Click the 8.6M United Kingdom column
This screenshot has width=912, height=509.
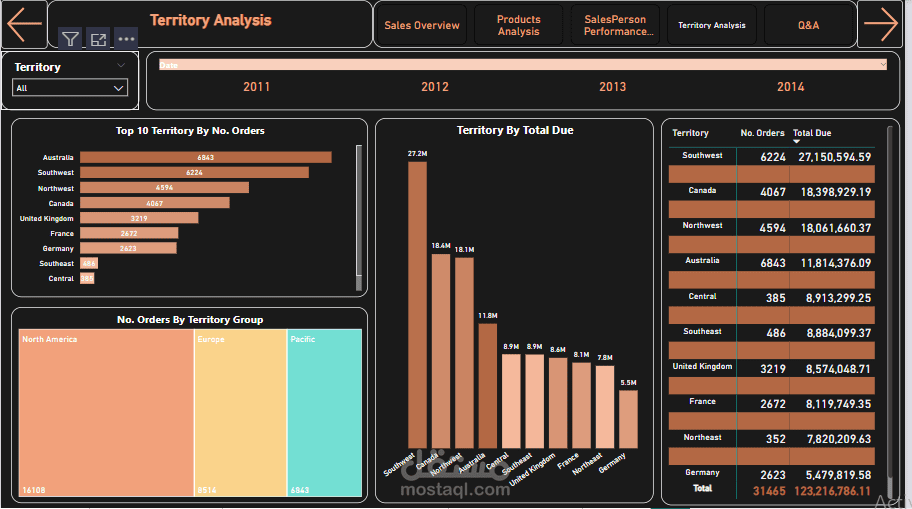coord(558,403)
